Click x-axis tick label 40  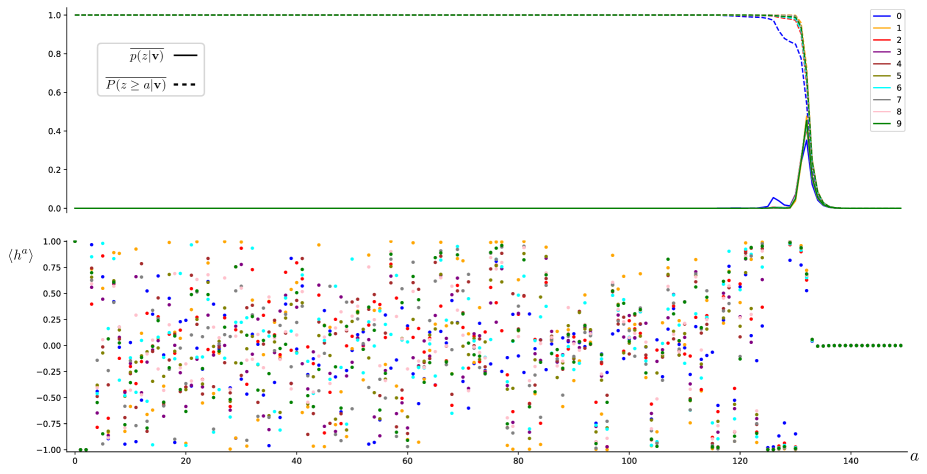[x=296, y=460]
